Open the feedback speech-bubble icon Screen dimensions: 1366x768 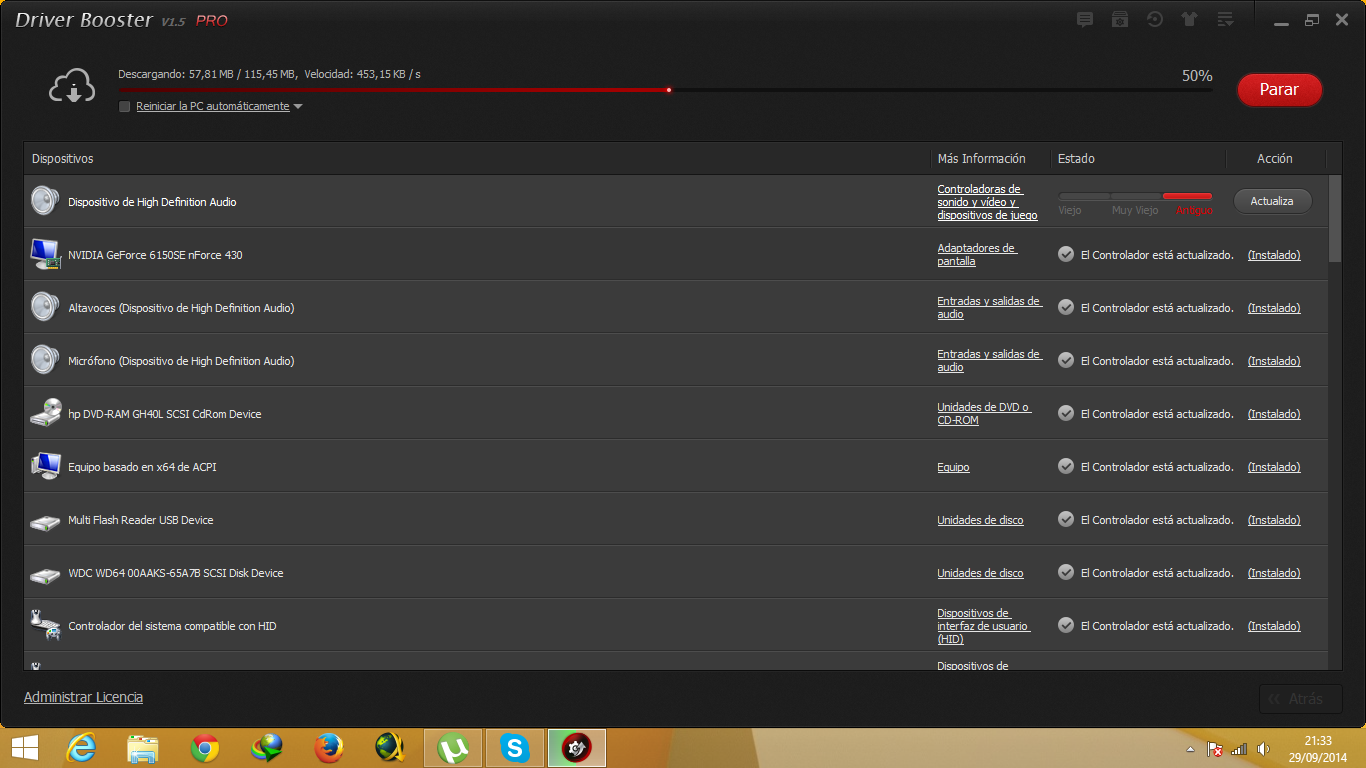pos(1085,20)
